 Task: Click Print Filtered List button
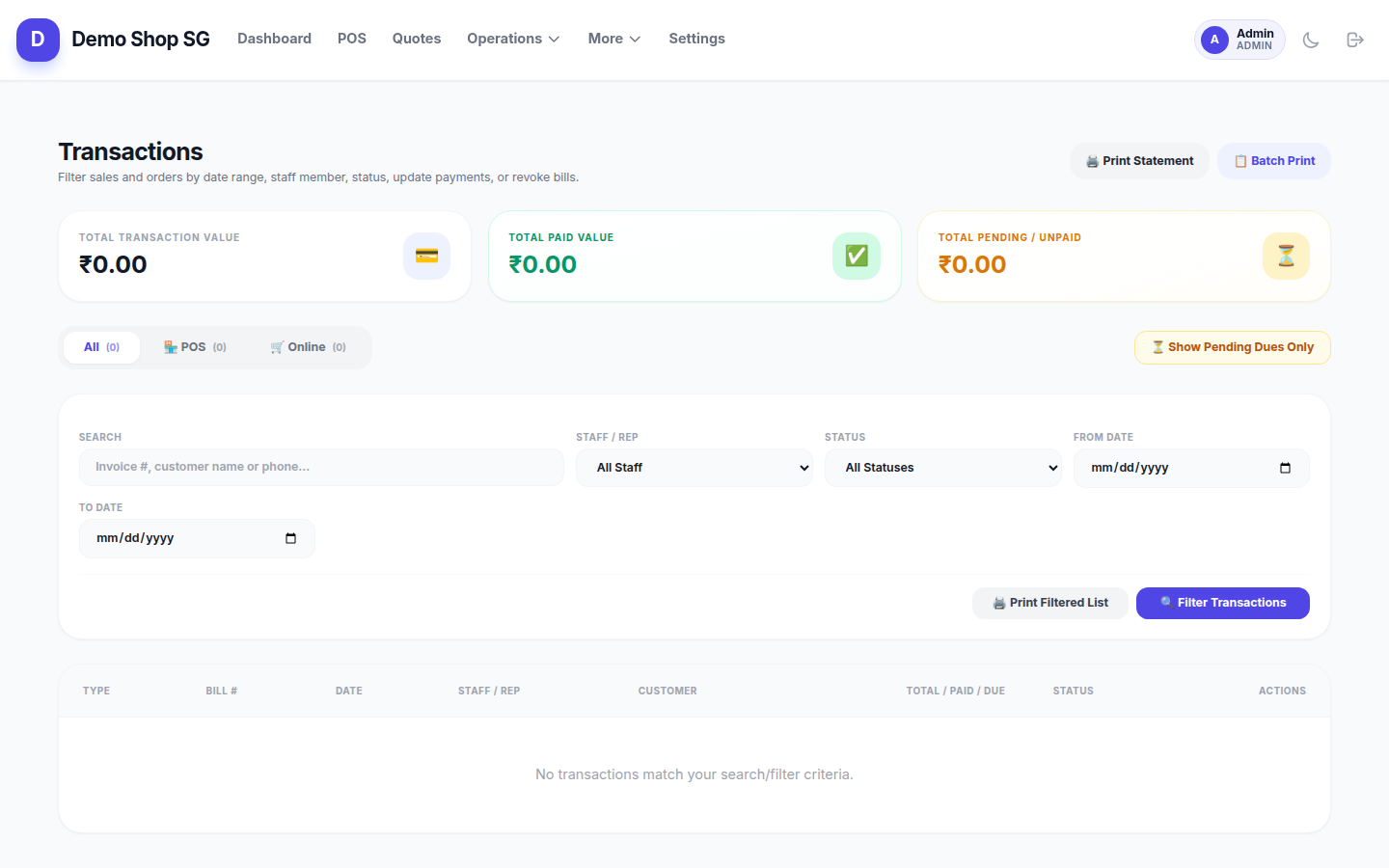(x=1050, y=603)
